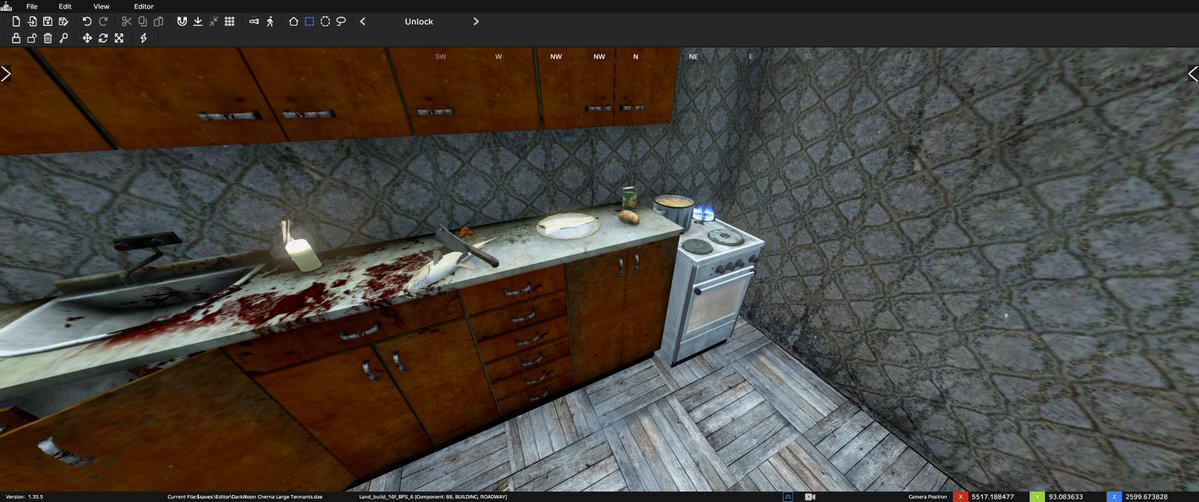Click the camera Y value 93.083633

[x=1068, y=497]
